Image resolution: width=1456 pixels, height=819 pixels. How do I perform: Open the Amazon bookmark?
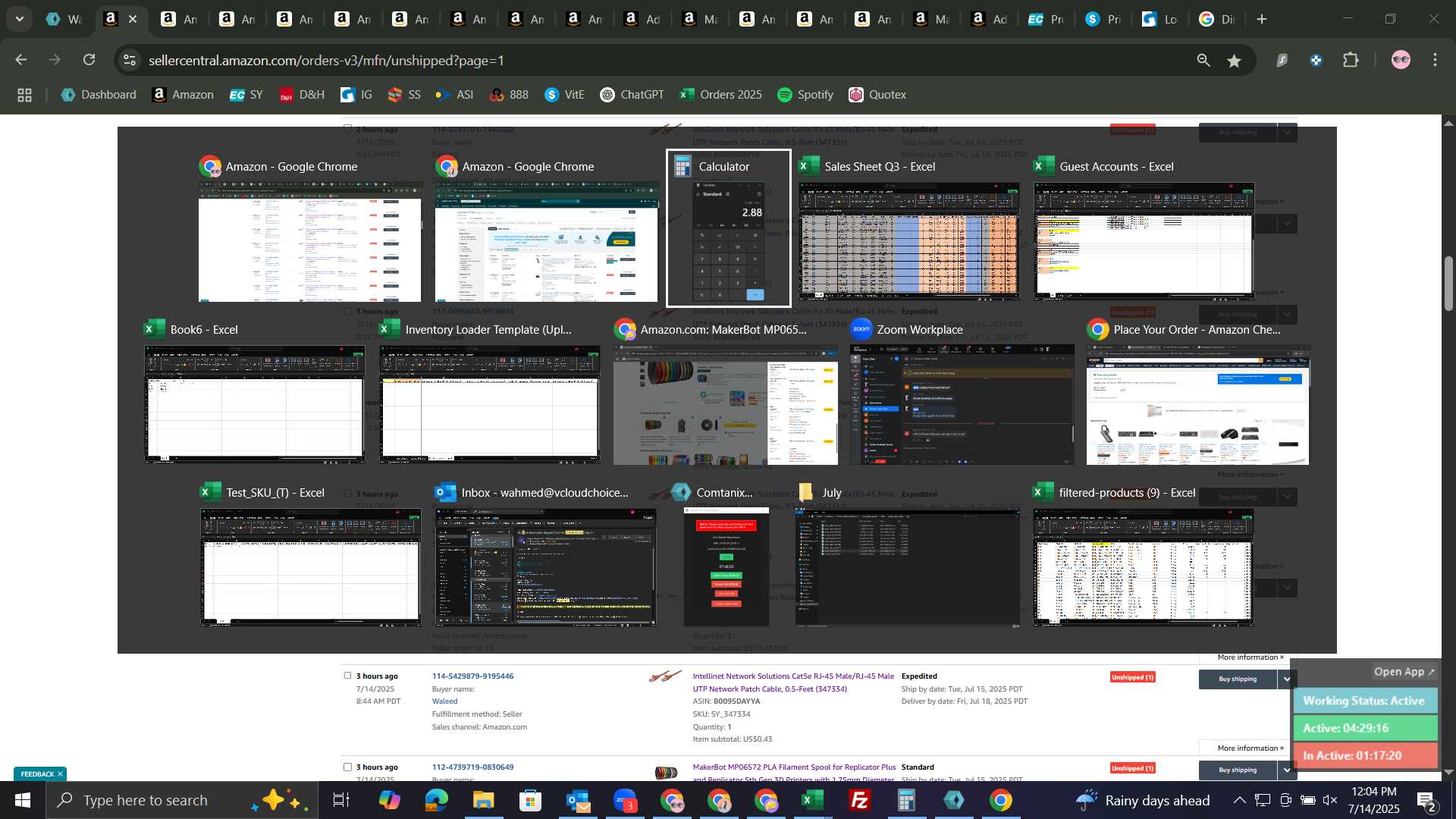[183, 95]
